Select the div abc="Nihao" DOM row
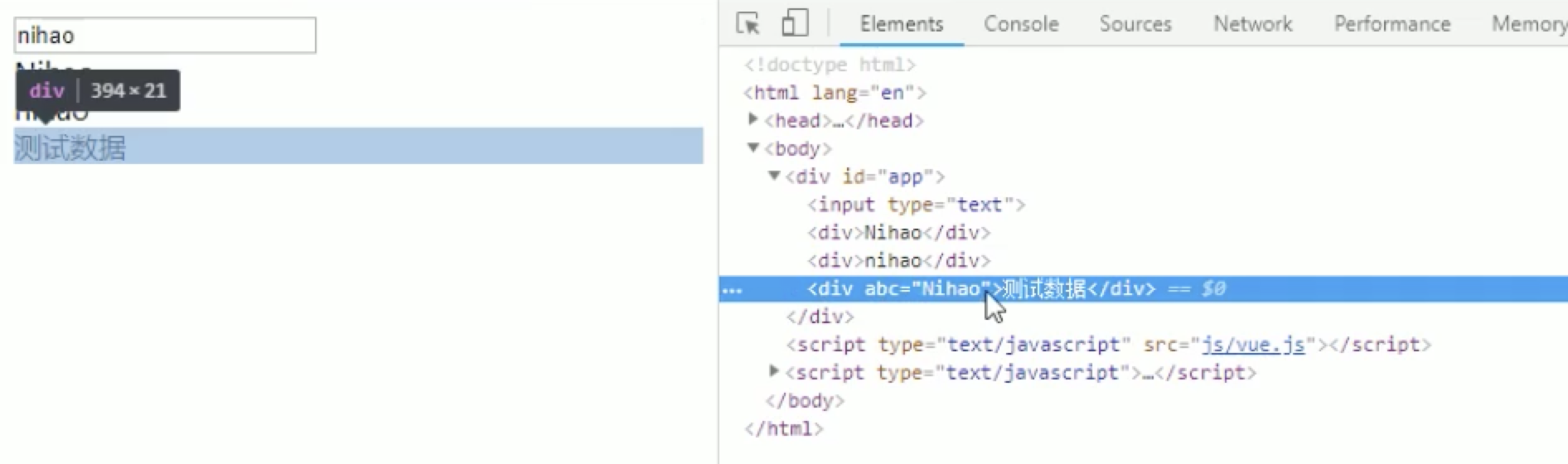The width and height of the screenshot is (1568, 464). tap(1144, 289)
